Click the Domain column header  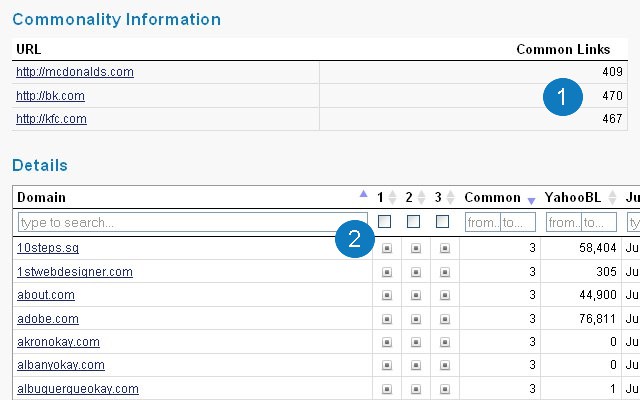41,198
